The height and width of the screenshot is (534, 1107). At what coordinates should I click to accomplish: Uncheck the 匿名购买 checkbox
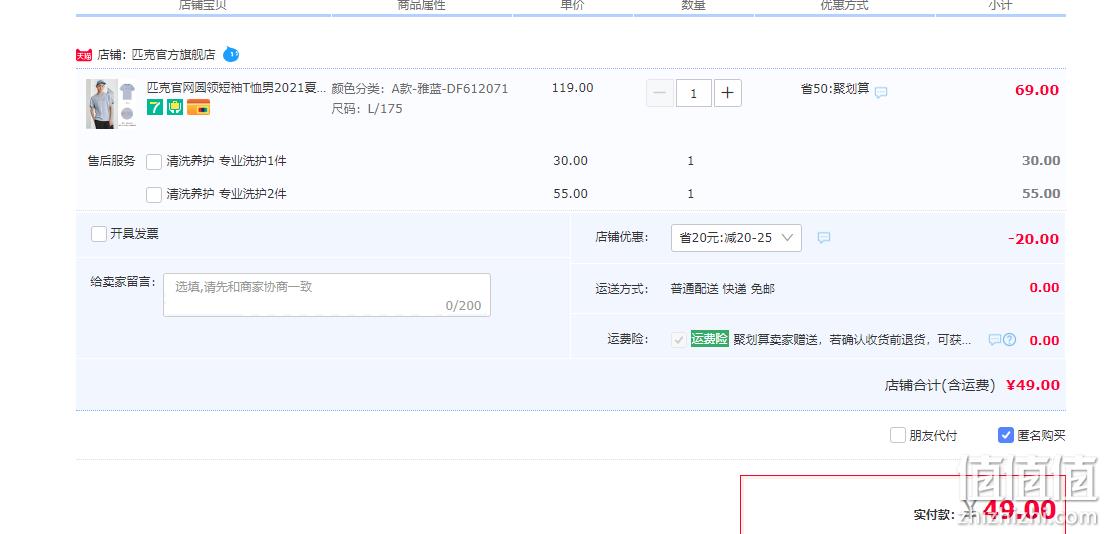[x=1006, y=435]
